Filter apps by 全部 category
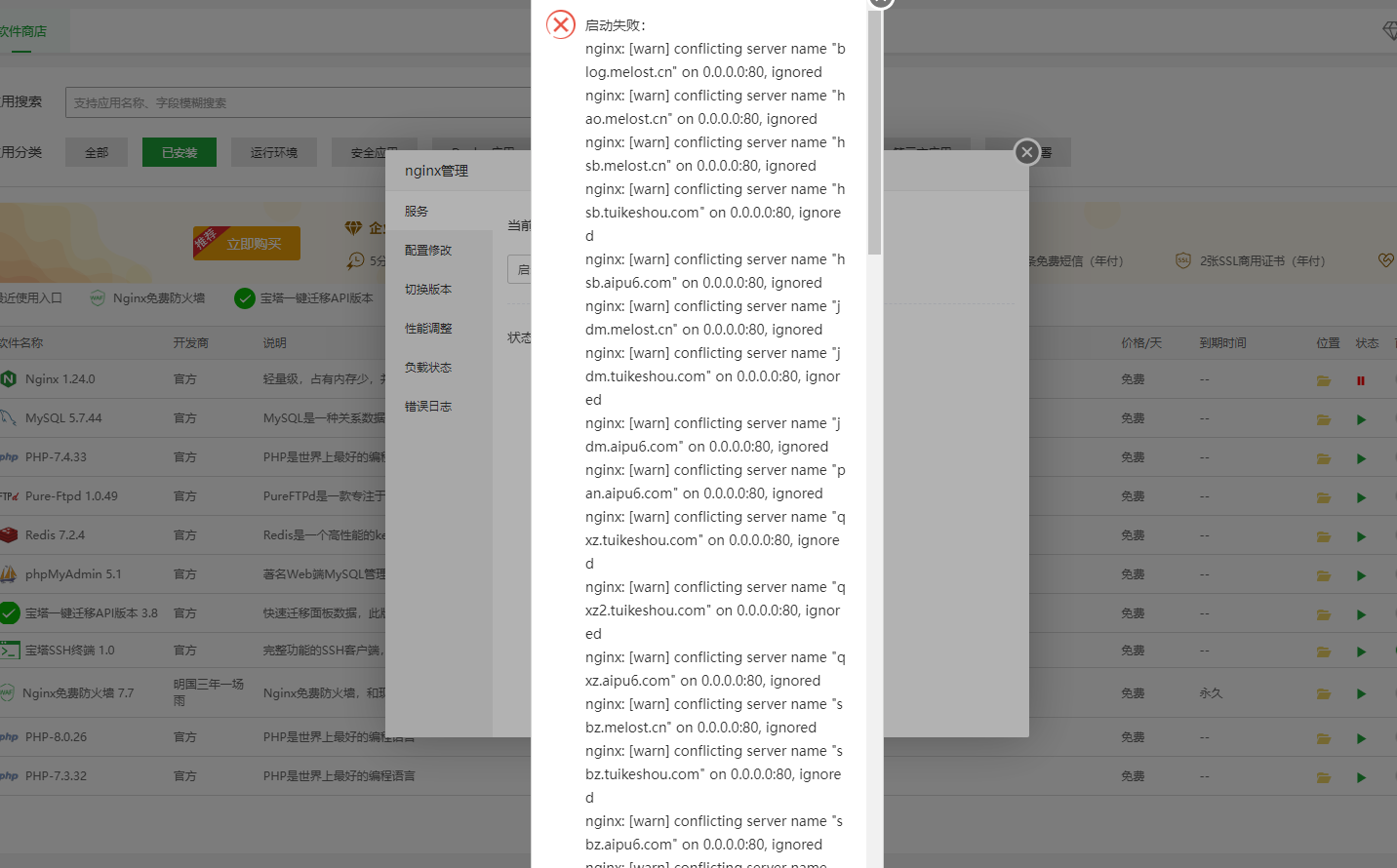The image size is (1397, 868). [97, 152]
